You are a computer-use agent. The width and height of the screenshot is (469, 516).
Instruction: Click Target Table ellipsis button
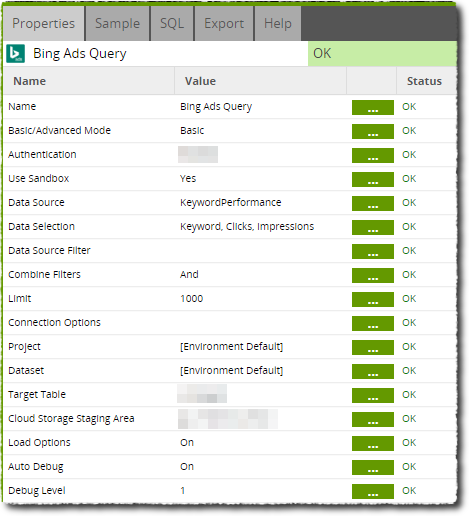(x=373, y=395)
